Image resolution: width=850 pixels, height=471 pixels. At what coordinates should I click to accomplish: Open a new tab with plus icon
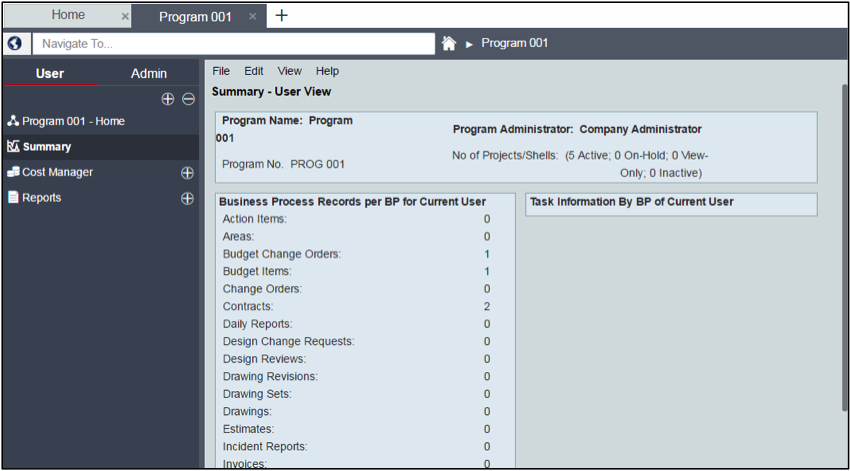(282, 15)
